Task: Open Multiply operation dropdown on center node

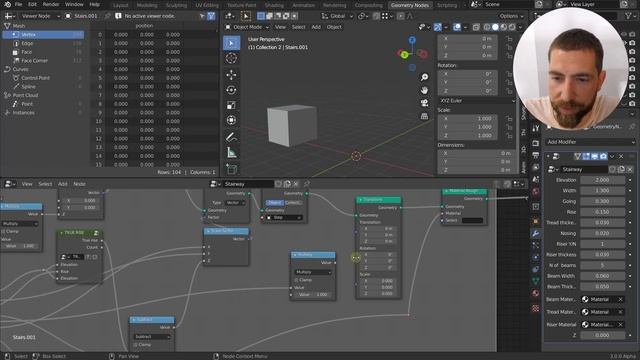Action: [x=313, y=272]
